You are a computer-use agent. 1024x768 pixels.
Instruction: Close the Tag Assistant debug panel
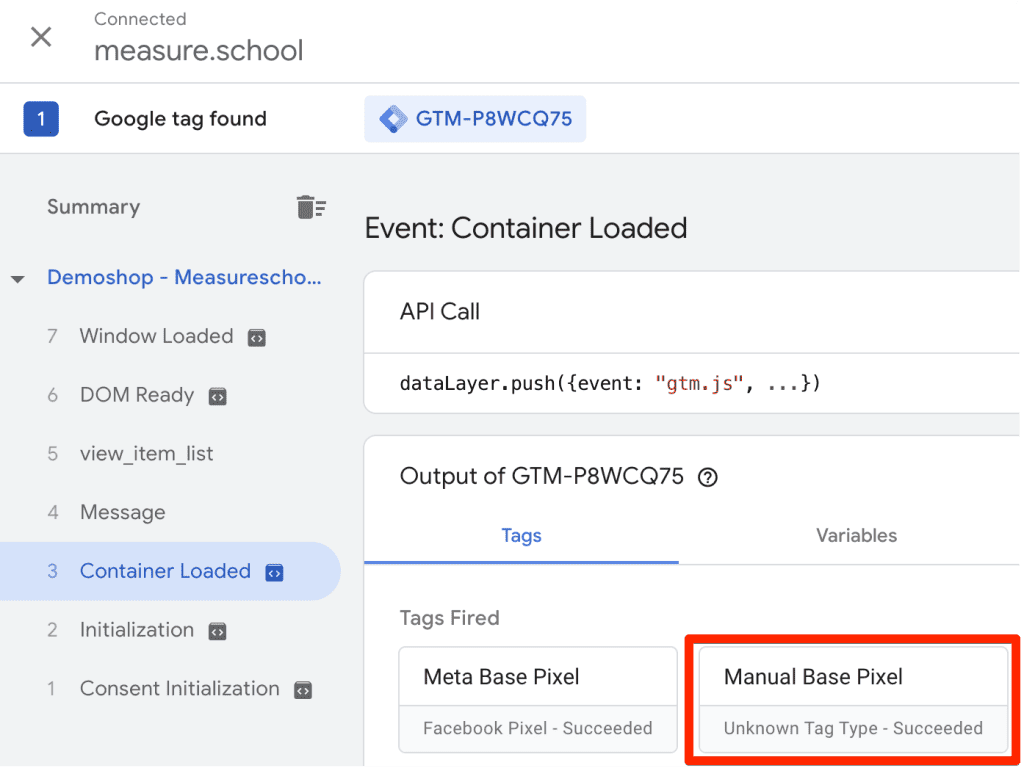pos(41,37)
